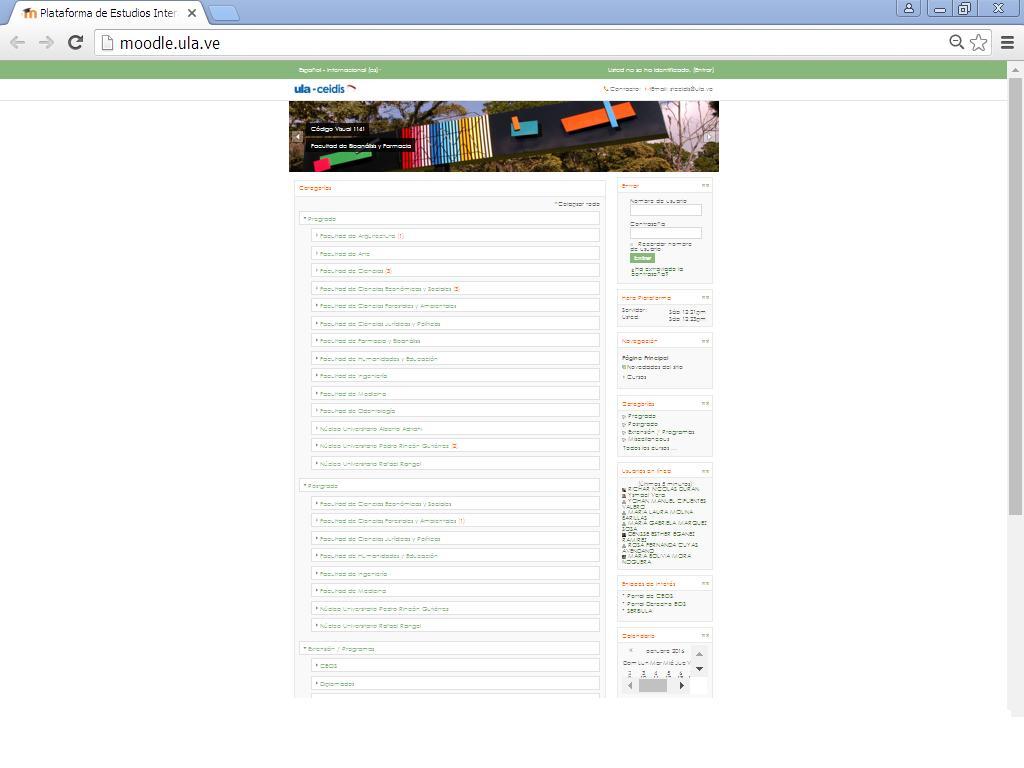Open Miscellaneous in sidebar Categorías block

click(x=648, y=440)
